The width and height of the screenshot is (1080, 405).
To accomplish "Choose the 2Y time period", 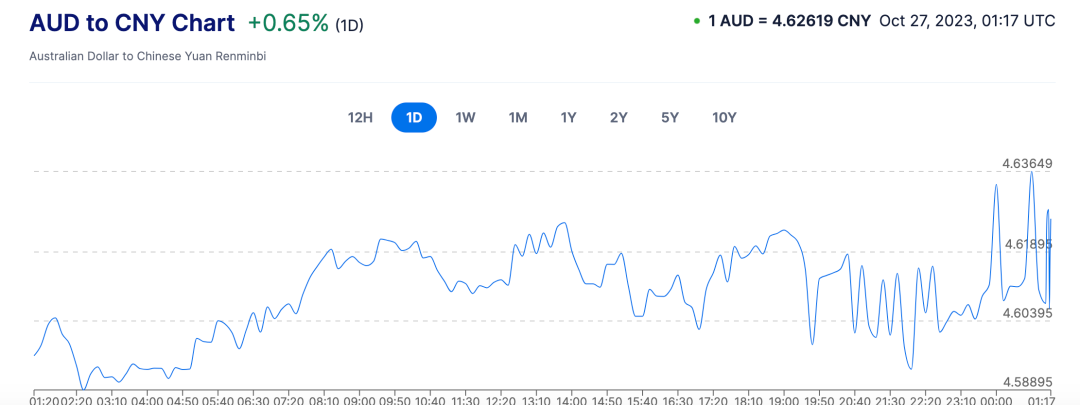I will pos(619,117).
